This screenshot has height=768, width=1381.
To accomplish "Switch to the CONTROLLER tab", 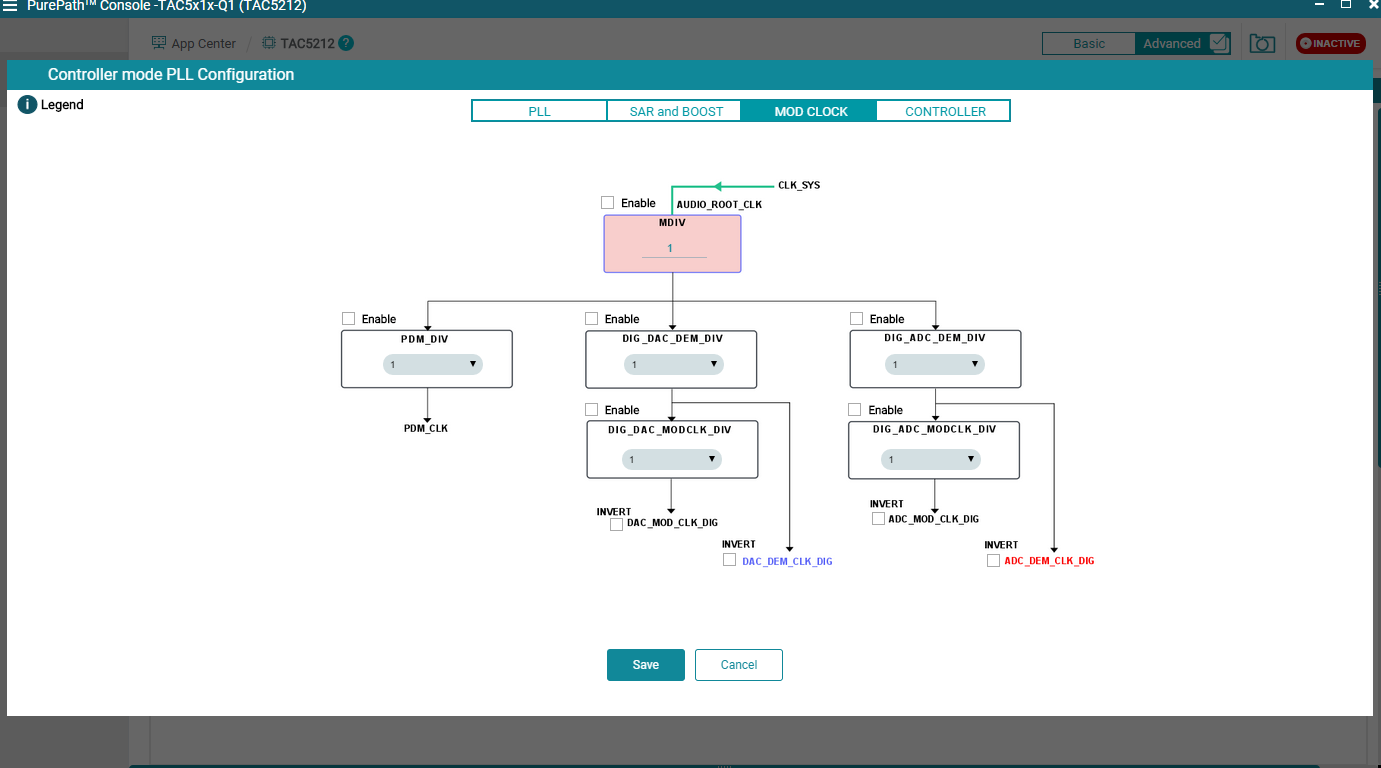I will click(x=945, y=111).
